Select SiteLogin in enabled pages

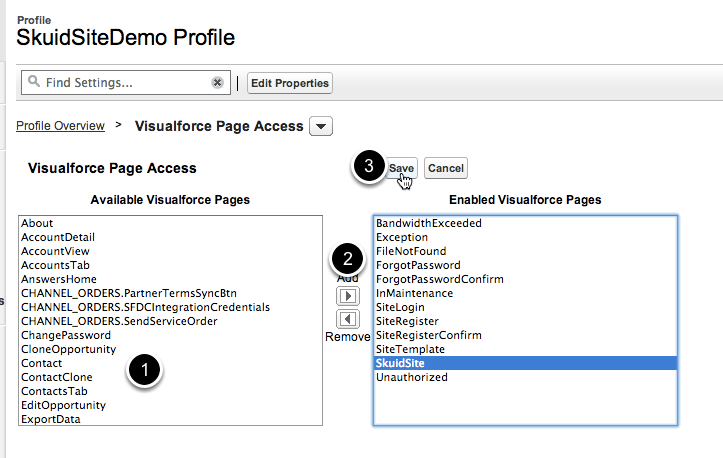pos(400,307)
